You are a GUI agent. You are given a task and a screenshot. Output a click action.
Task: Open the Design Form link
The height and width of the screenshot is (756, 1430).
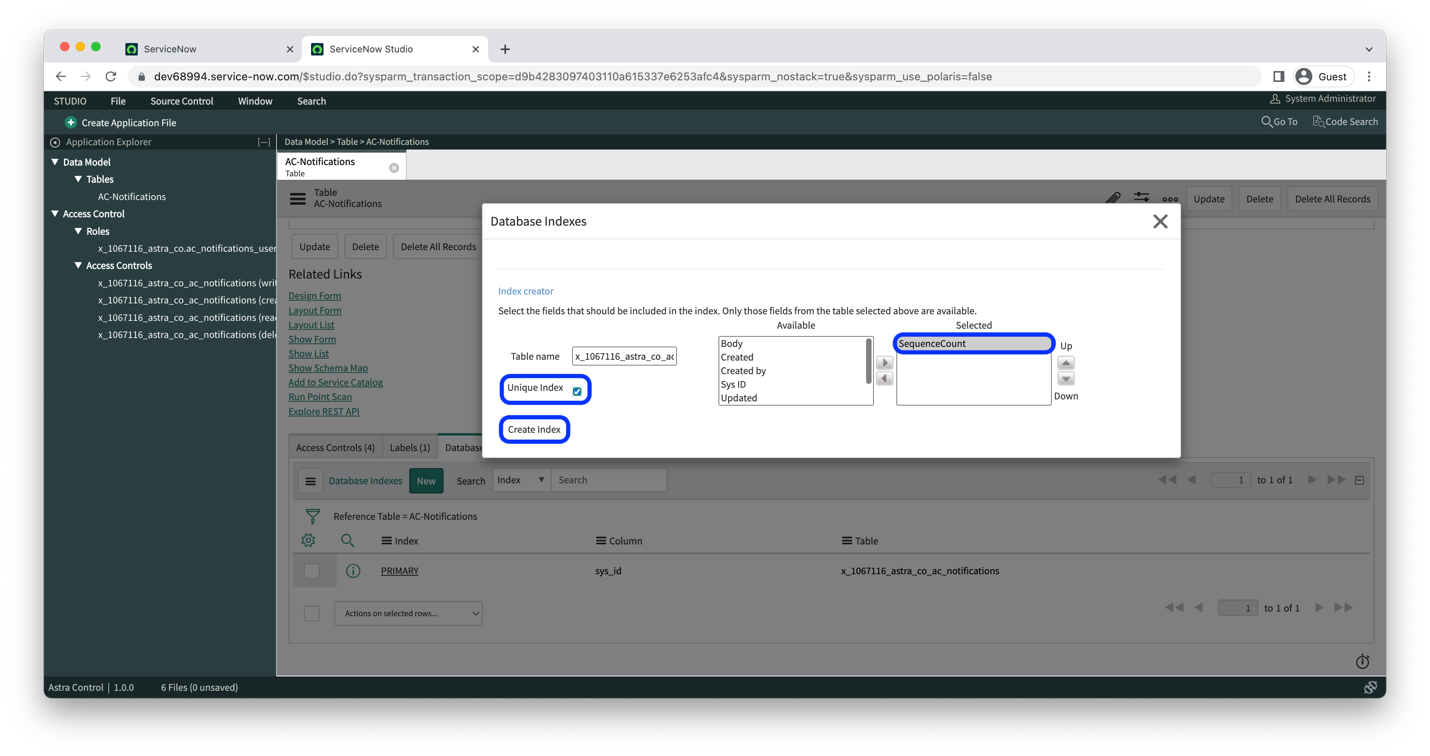pyautogui.click(x=315, y=296)
